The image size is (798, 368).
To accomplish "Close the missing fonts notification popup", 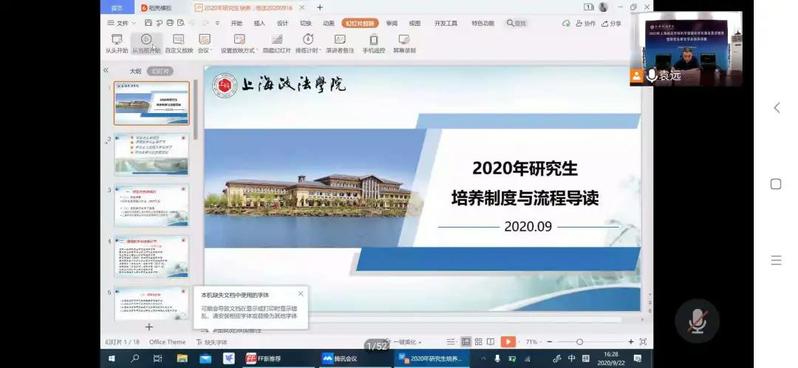I will (x=301, y=294).
